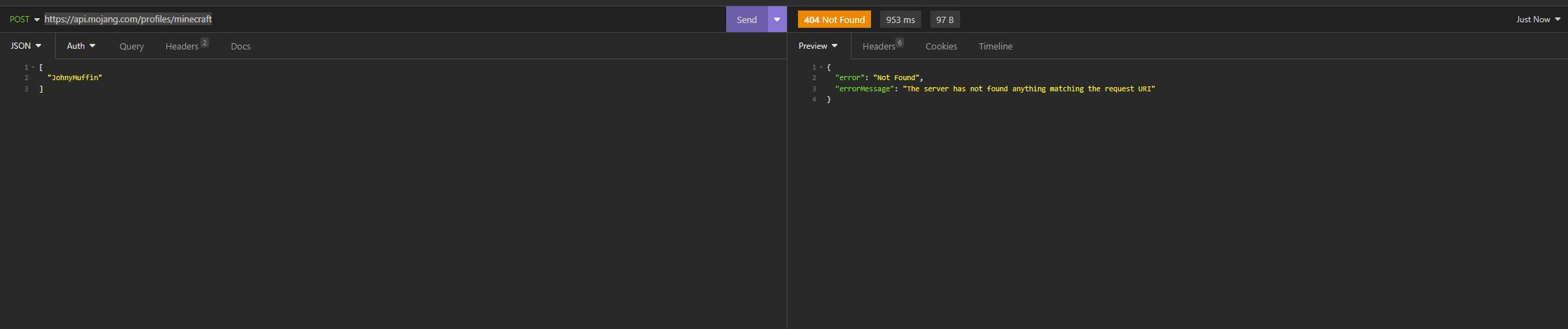Switch to the Docs tab
Viewport: 1568px width, 329px height.
pyautogui.click(x=240, y=47)
